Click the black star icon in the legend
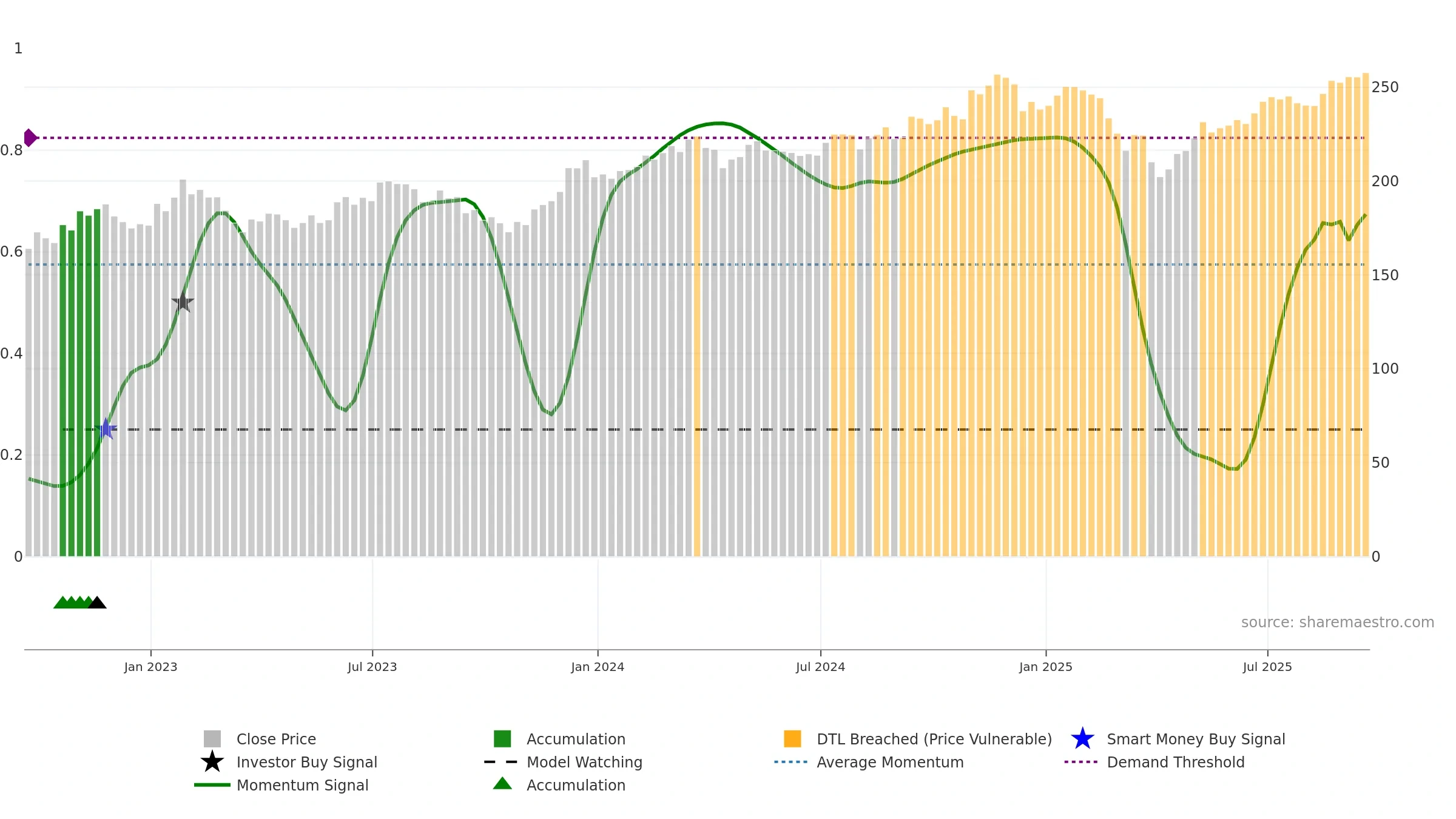The width and height of the screenshot is (1456, 819). pos(212,761)
